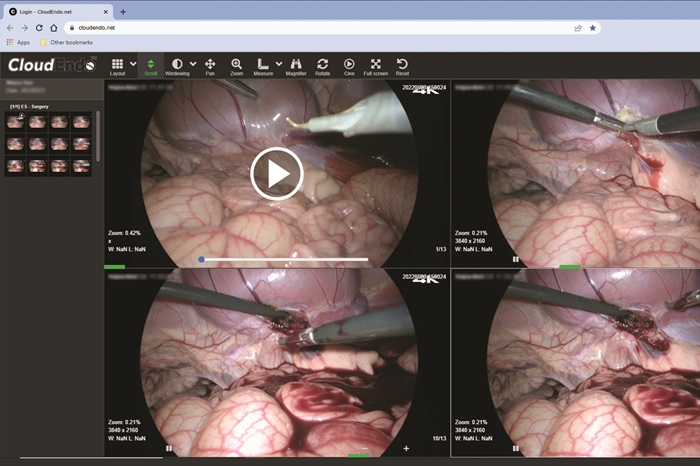The width and height of the screenshot is (700, 466).
Task: Open the Apps bookmarks shortcut
Action: (x=18, y=42)
